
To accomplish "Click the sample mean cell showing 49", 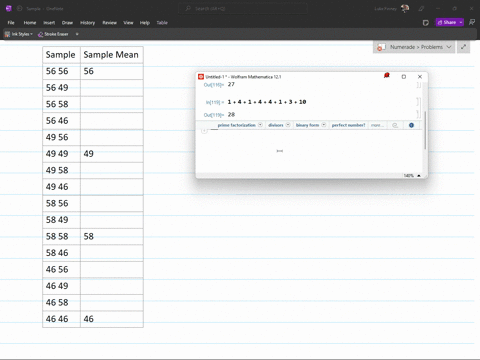I will click(x=112, y=154).
